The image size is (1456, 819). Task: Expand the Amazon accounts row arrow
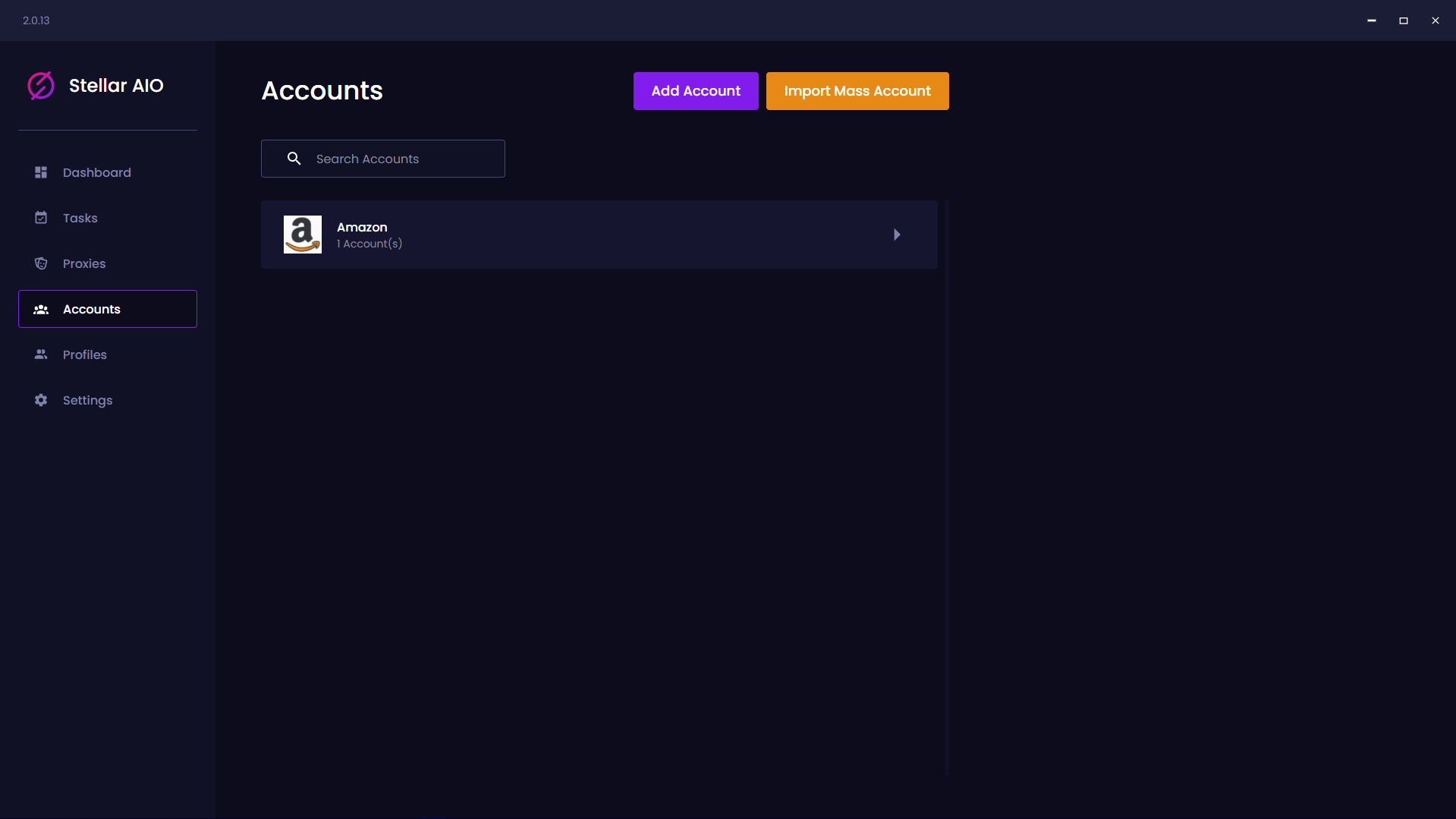coord(897,235)
